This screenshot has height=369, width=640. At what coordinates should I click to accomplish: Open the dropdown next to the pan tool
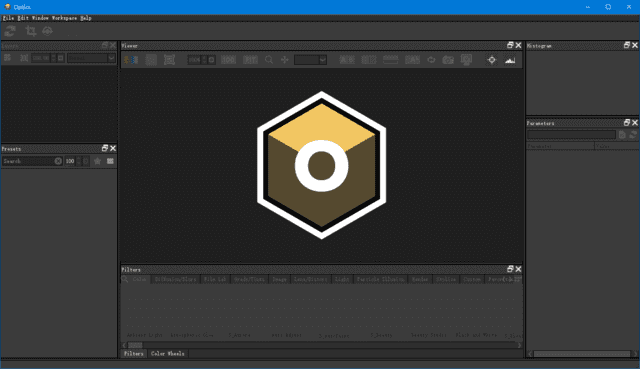(x=310, y=60)
